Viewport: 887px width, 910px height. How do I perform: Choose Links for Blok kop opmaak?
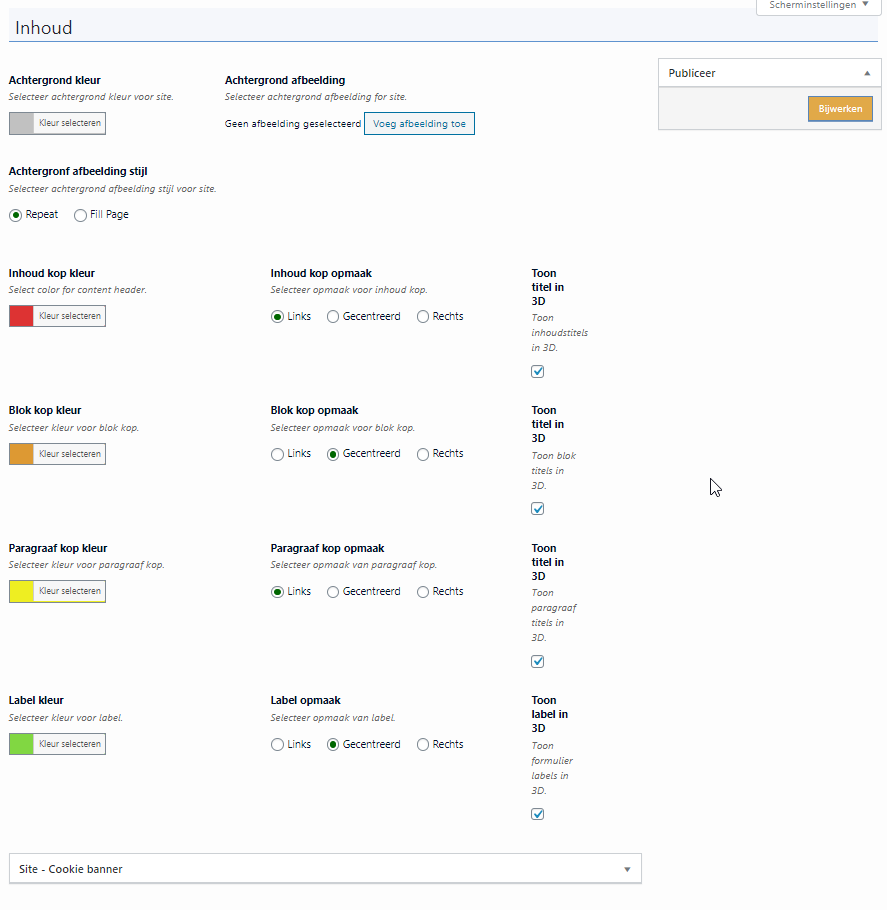click(277, 454)
